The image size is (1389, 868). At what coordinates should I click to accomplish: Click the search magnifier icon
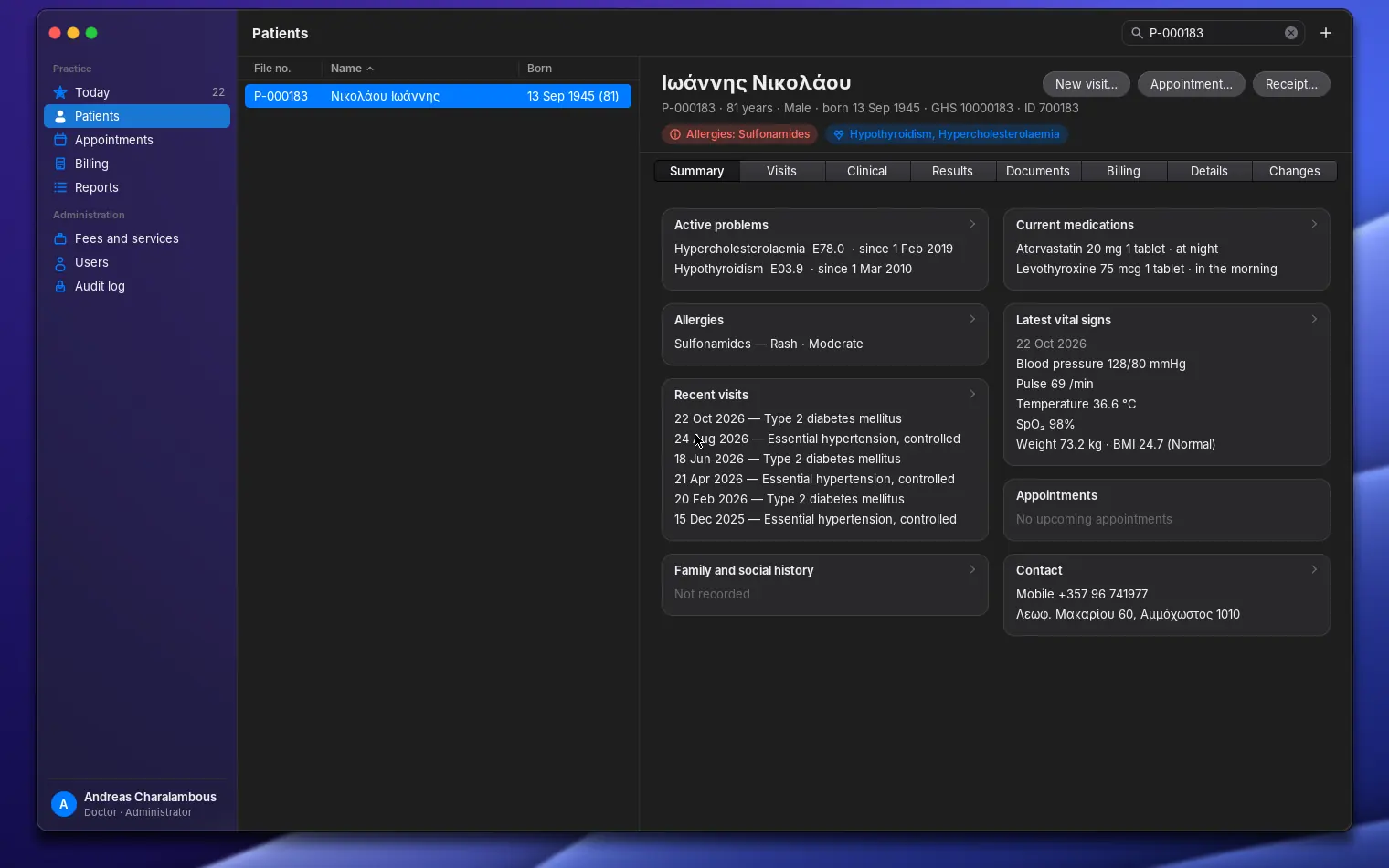pyautogui.click(x=1137, y=33)
